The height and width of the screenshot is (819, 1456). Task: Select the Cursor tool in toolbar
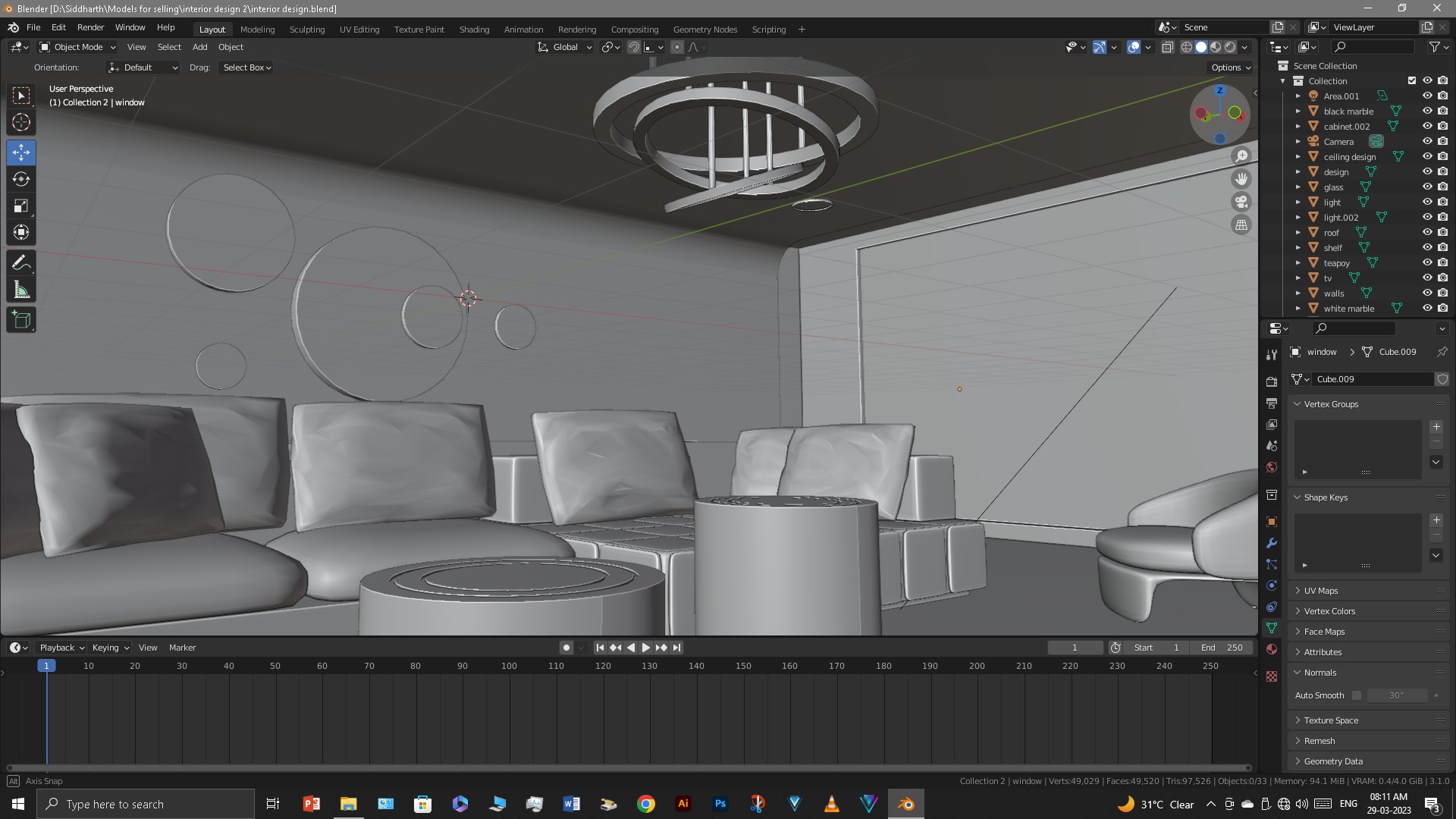point(21,122)
